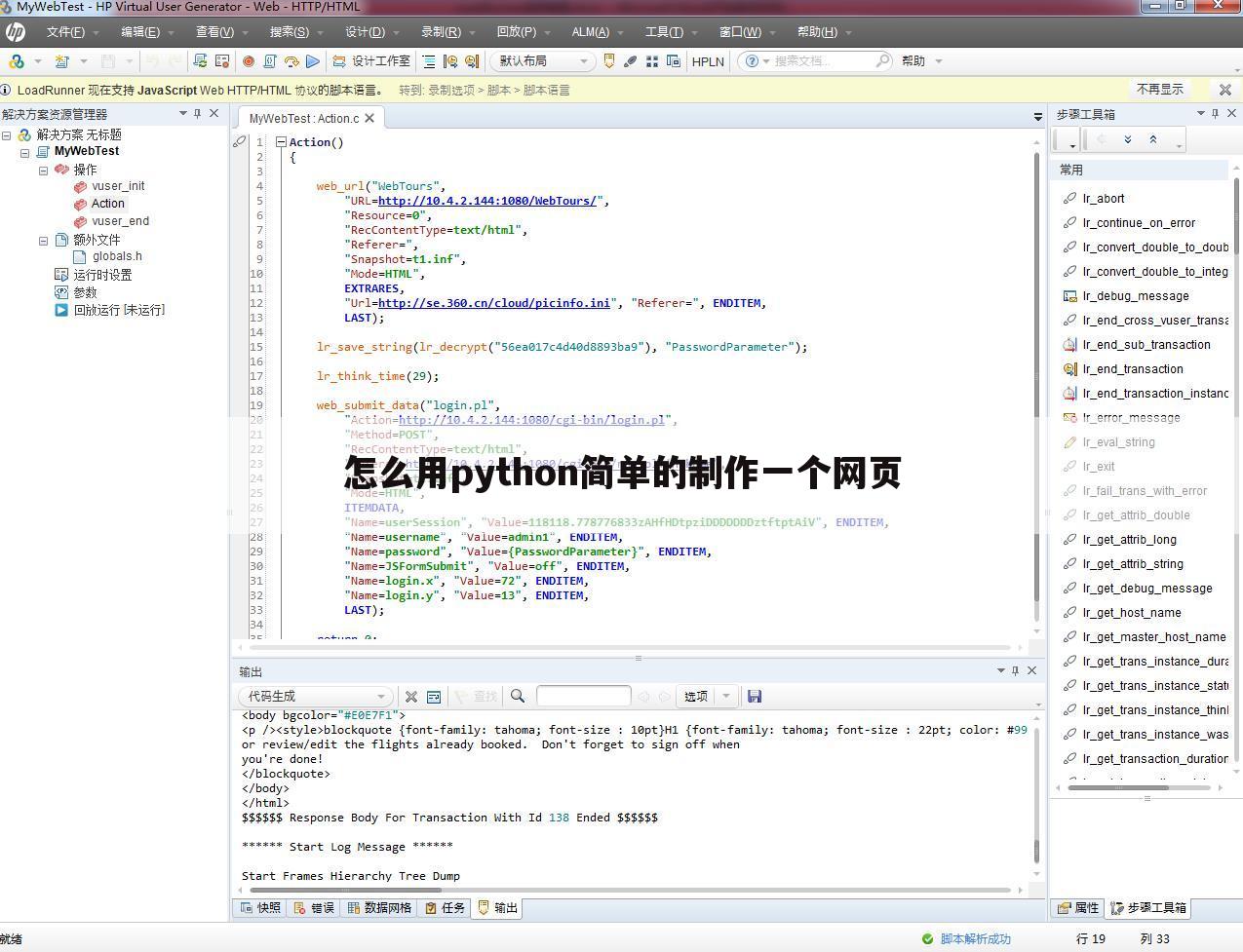Open Design Studio (设计工作室)
This screenshot has width=1243, height=952.
tap(371, 61)
